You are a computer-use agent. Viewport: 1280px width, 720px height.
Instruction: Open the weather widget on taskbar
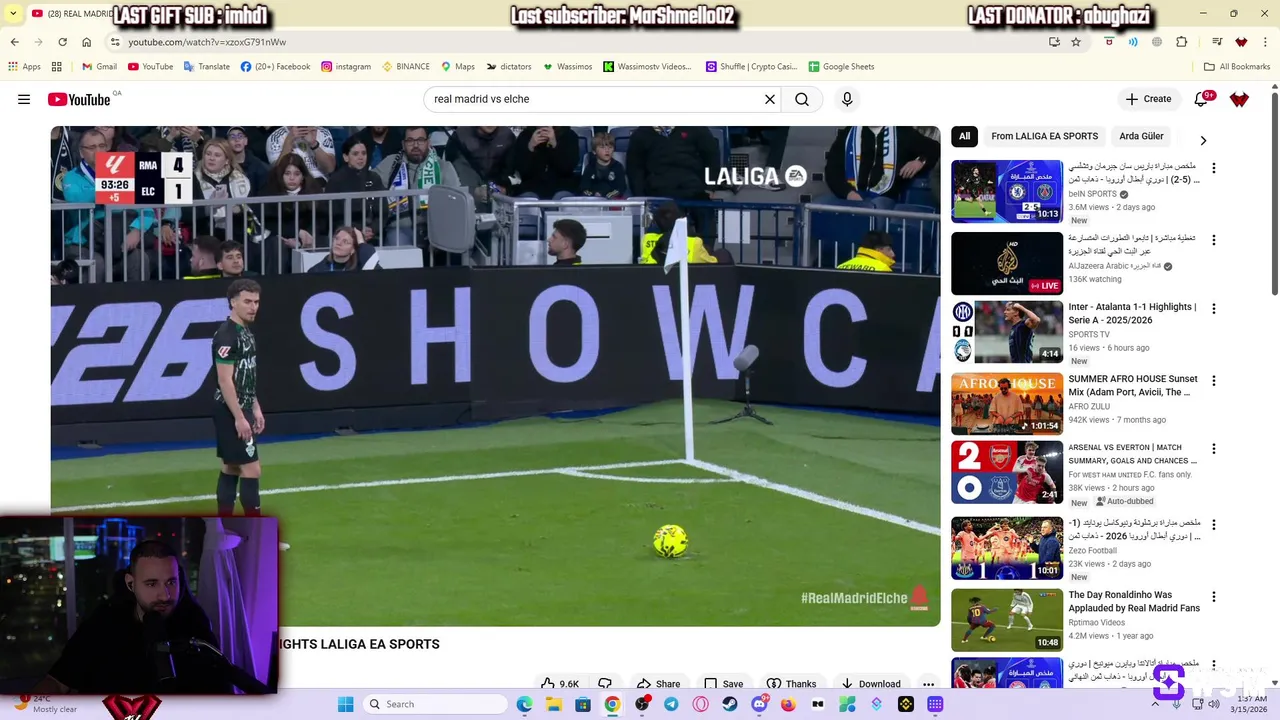coord(45,704)
